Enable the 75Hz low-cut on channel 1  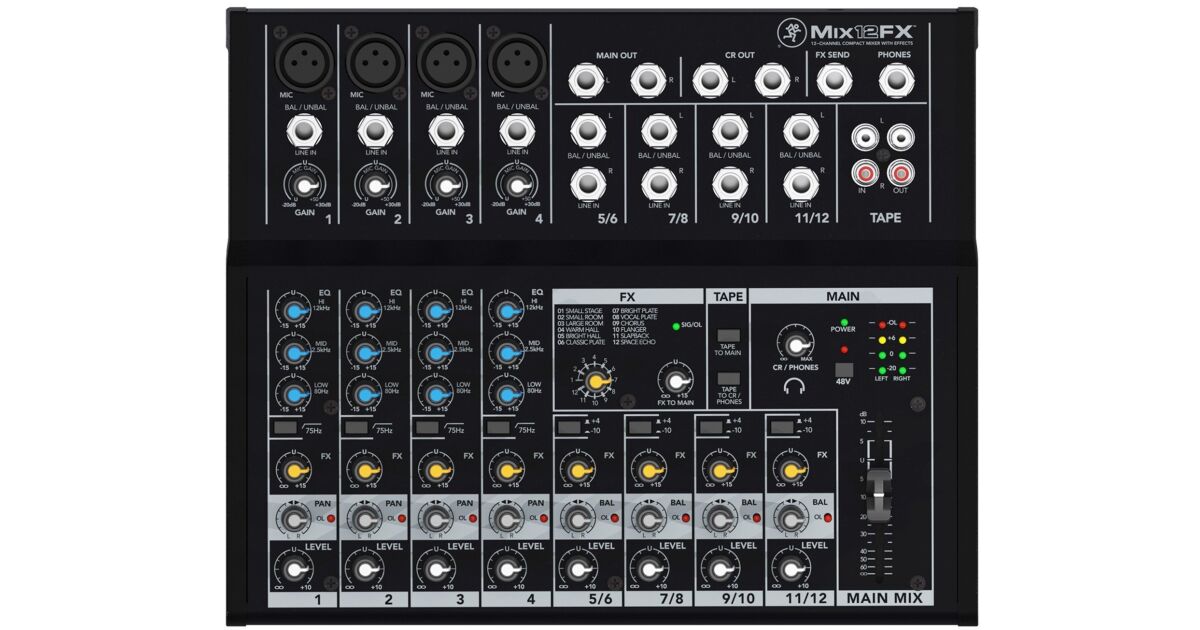(284, 428)
